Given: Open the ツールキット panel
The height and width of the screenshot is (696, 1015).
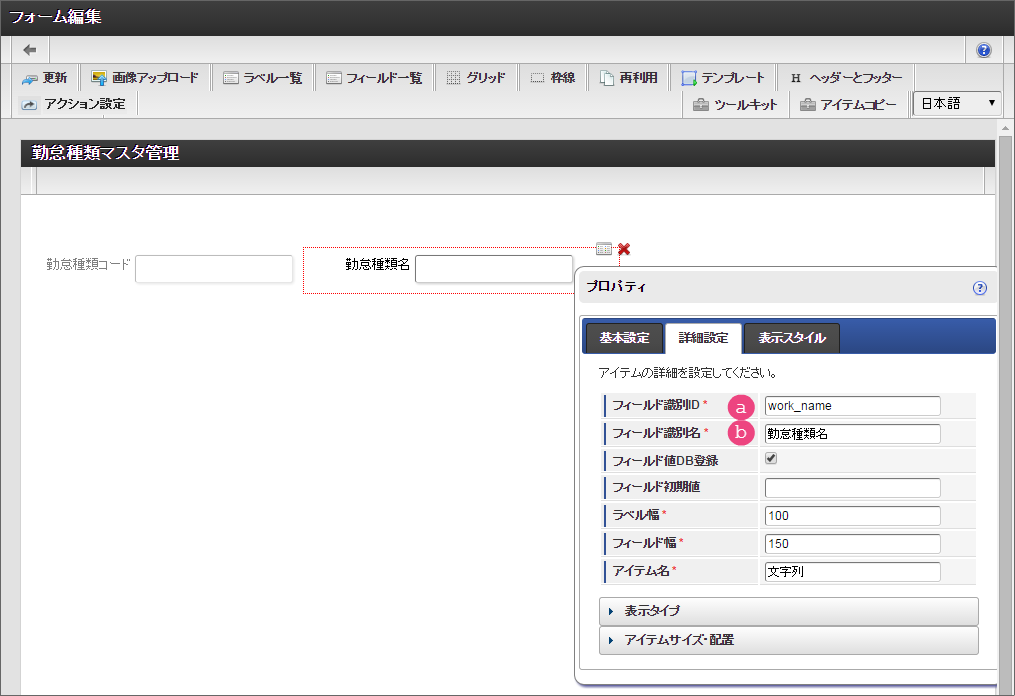Looking at the screenshot, I should tap(735, 105).
